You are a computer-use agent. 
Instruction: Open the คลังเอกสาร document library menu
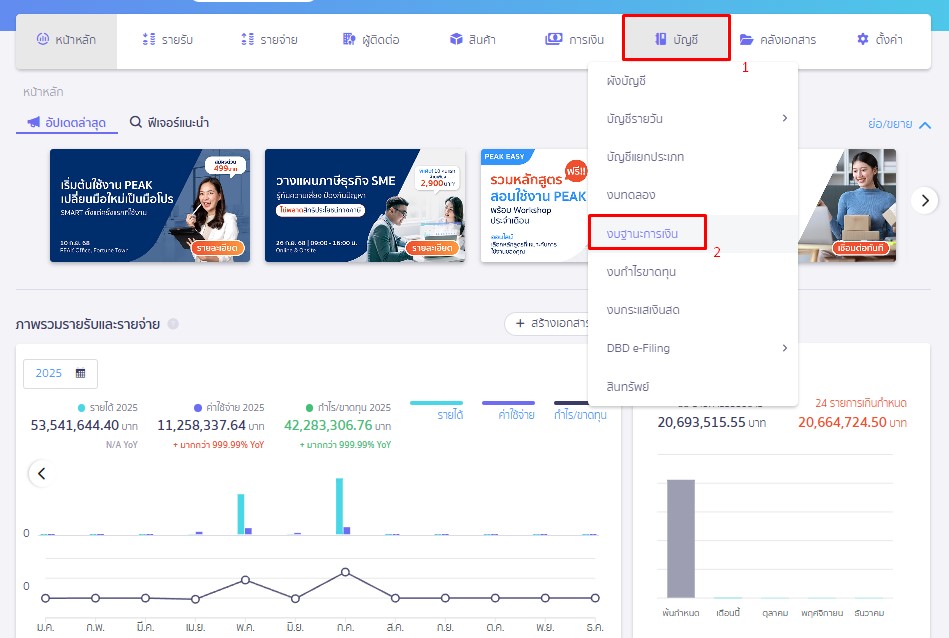pyautogui.click(x=778, y=40)
